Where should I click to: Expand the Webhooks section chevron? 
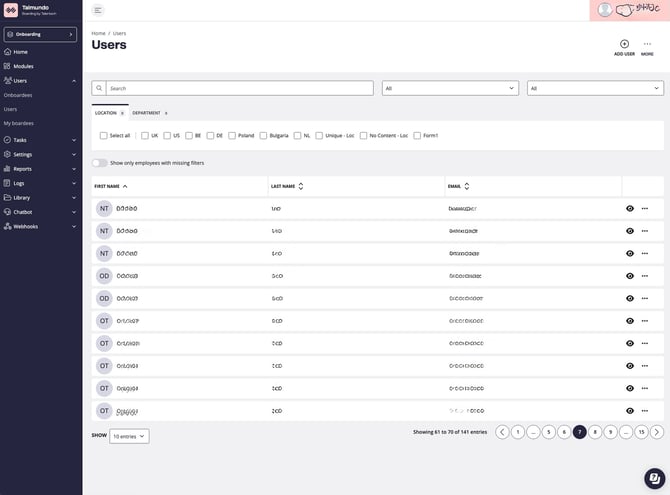[x=74, y=227]
